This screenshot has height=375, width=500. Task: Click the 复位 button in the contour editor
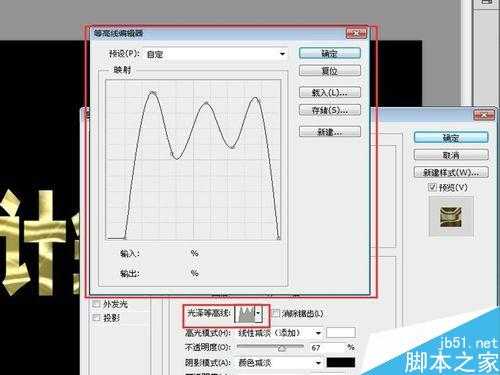pos(330,71)
